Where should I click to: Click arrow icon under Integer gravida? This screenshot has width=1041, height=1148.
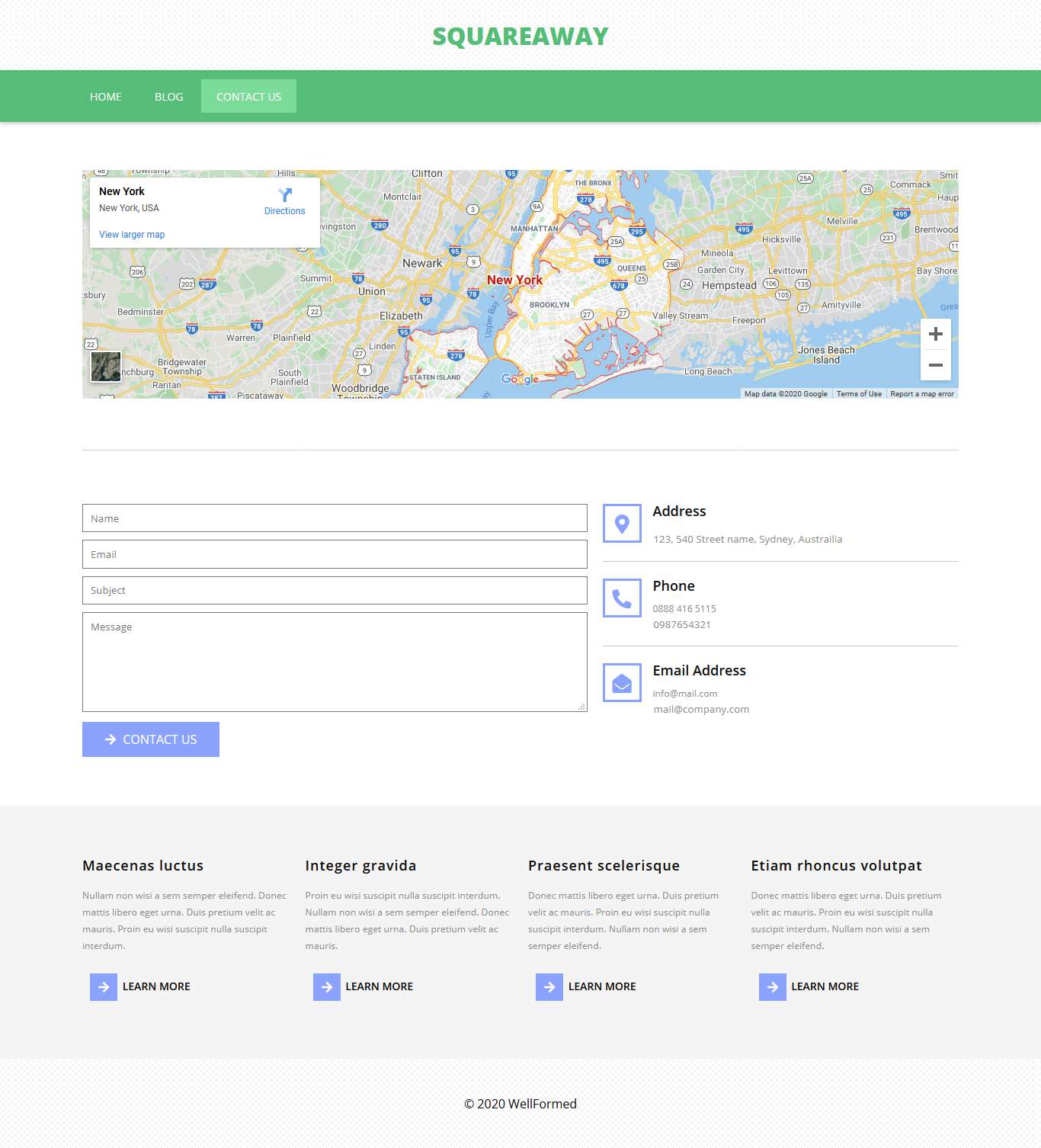pyautogui.click(x=327, y=987)
